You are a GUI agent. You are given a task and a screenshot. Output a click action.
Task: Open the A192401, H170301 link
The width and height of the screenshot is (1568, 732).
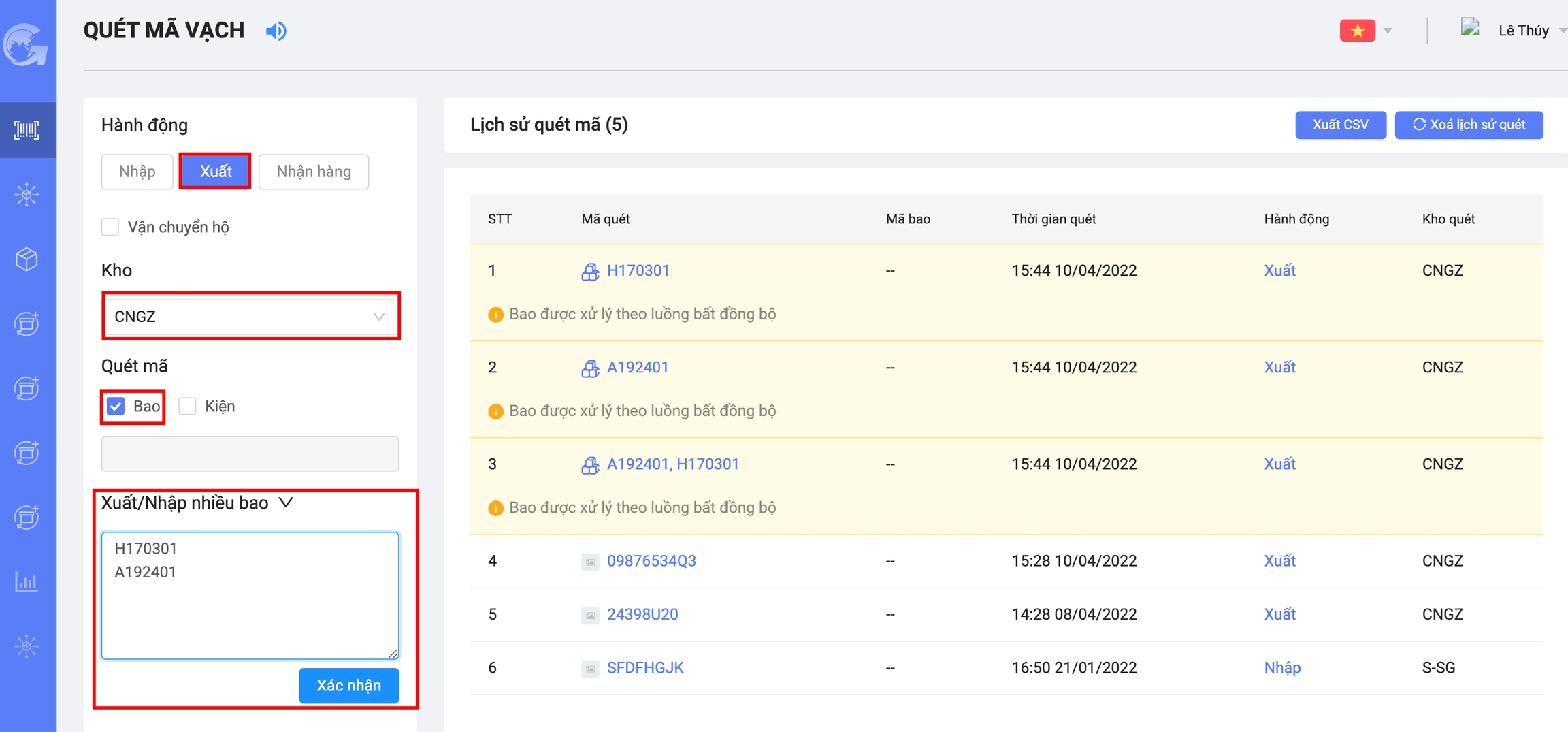673,464
